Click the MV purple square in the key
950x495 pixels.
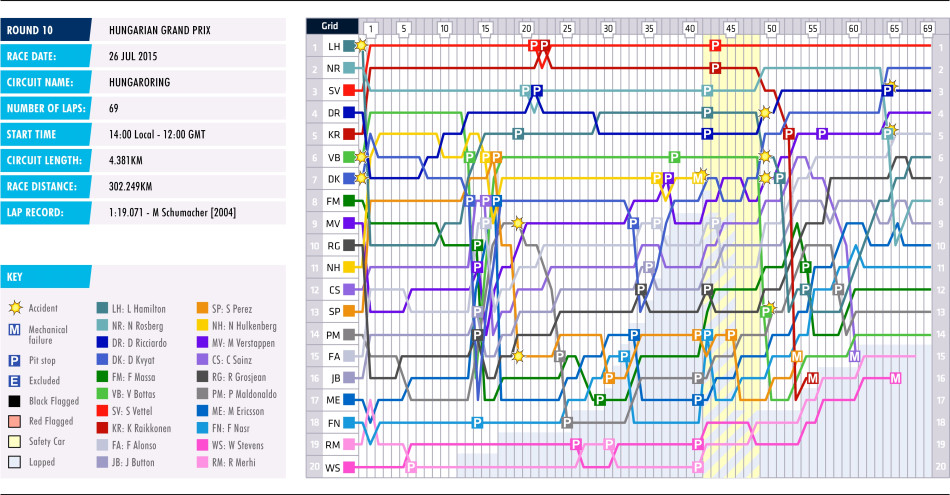[x=202, y=342]
